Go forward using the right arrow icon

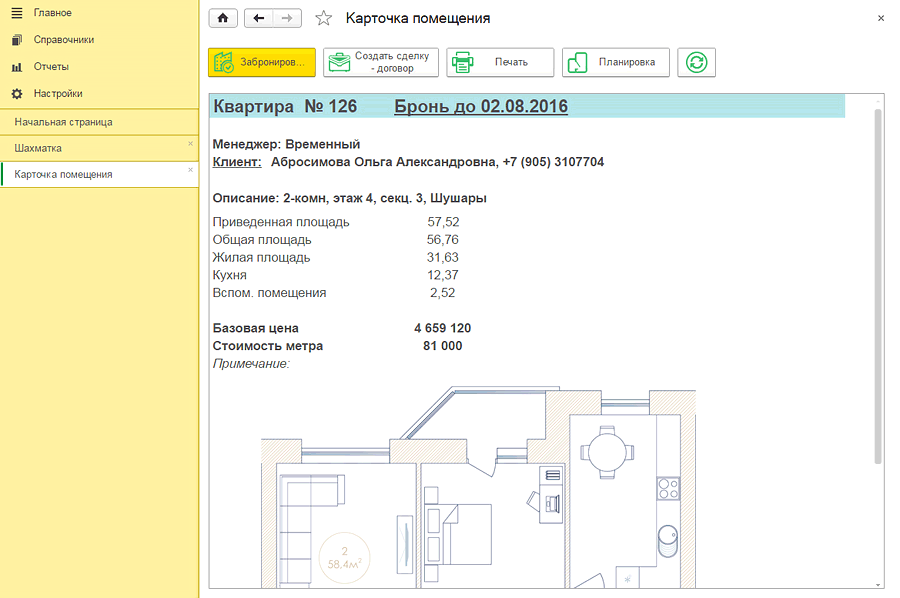pyautogui.click(x=287, y=17)
